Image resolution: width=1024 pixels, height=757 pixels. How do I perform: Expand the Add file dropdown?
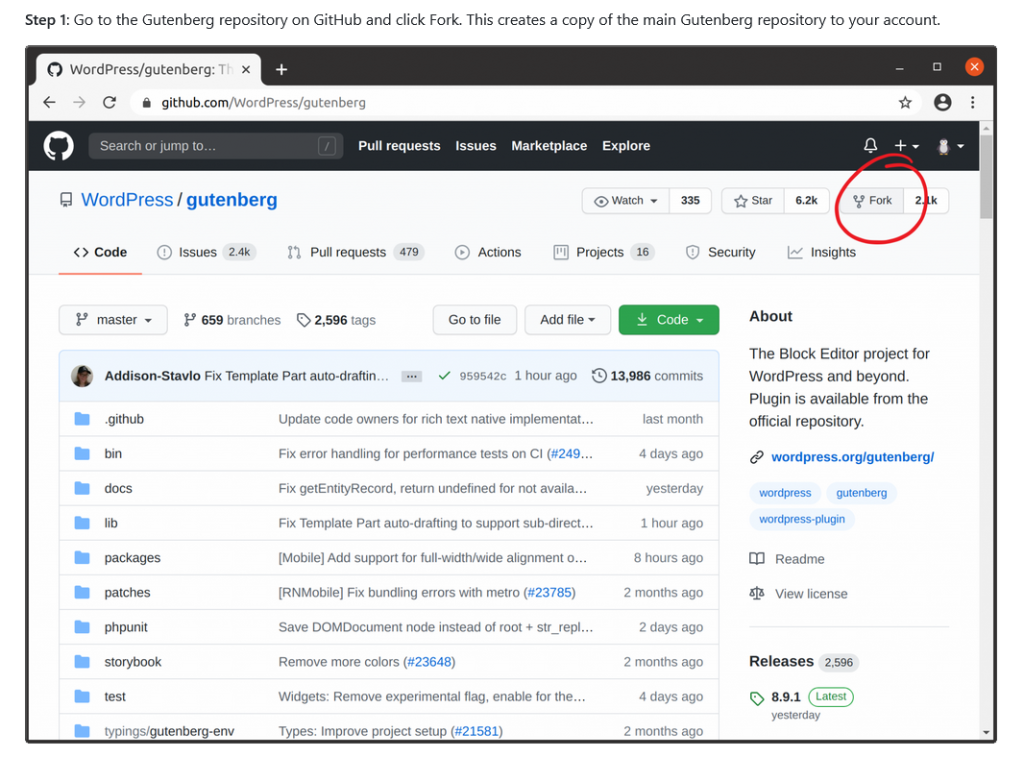pos(567,320)
